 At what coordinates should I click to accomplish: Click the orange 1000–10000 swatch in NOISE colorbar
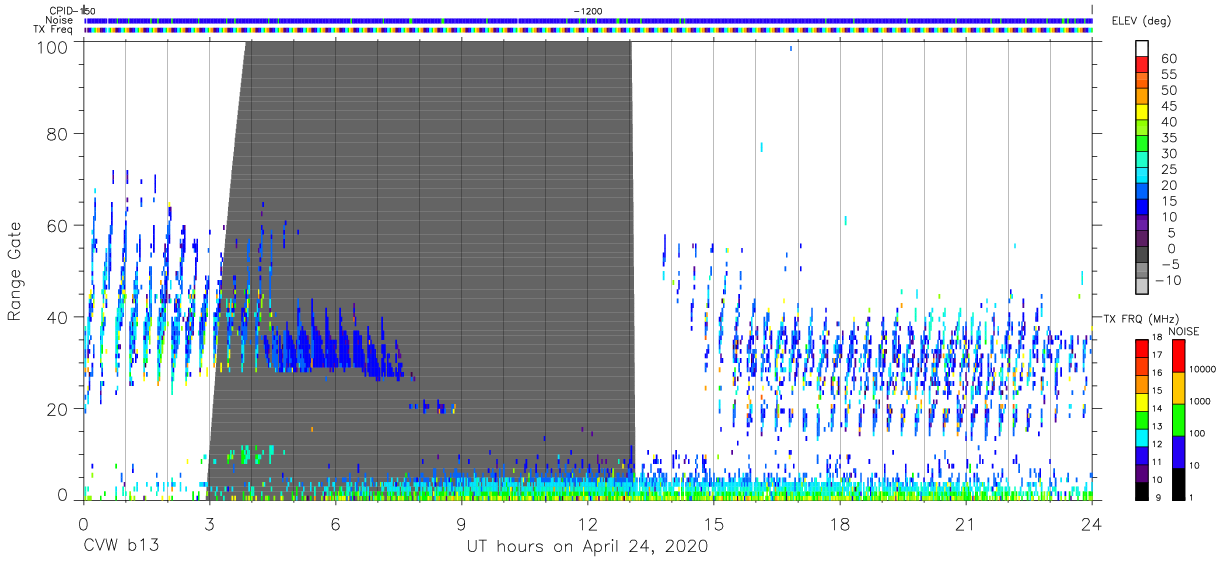tap(1177, 387)
